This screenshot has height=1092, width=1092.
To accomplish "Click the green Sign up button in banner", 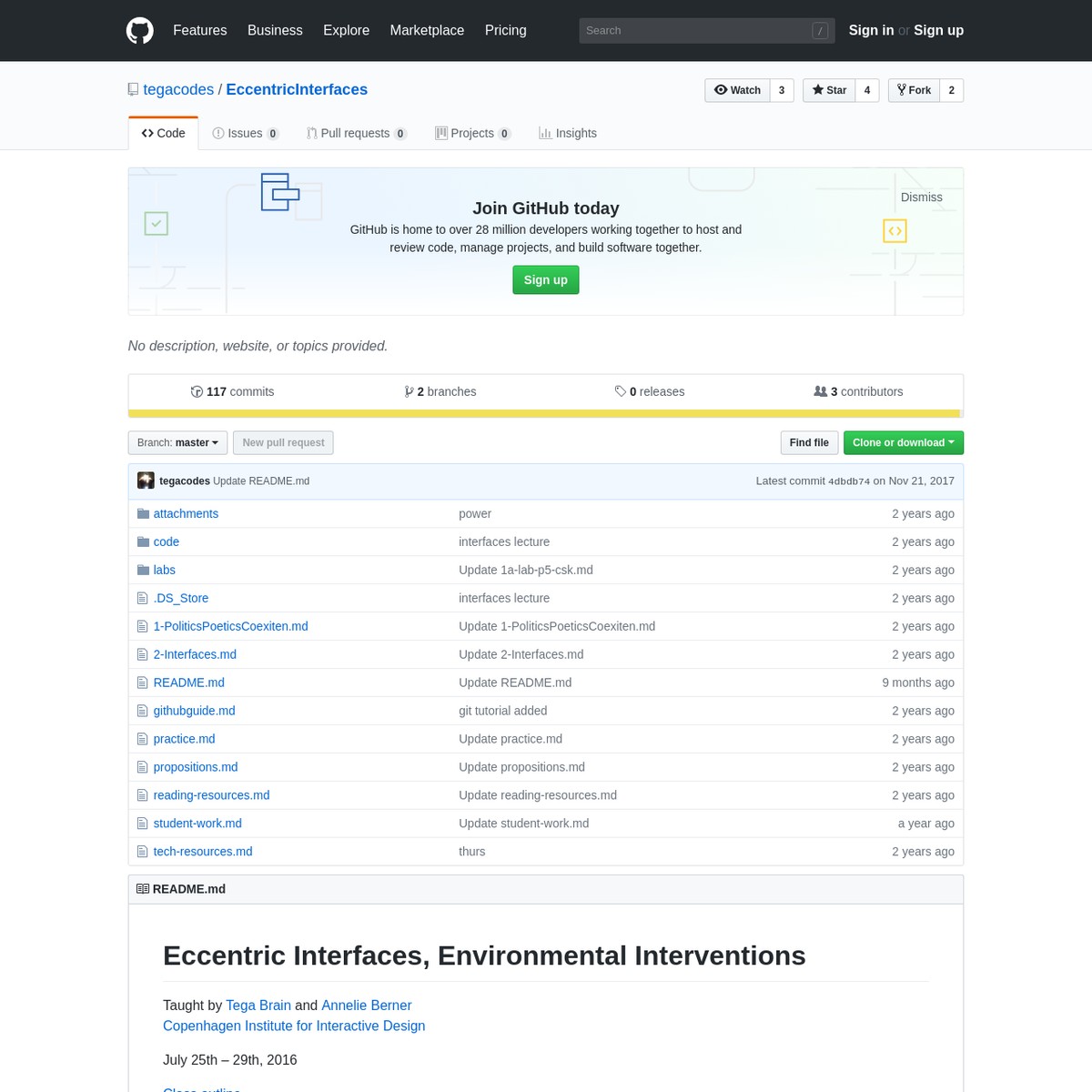I will click(x=546, y=279).
